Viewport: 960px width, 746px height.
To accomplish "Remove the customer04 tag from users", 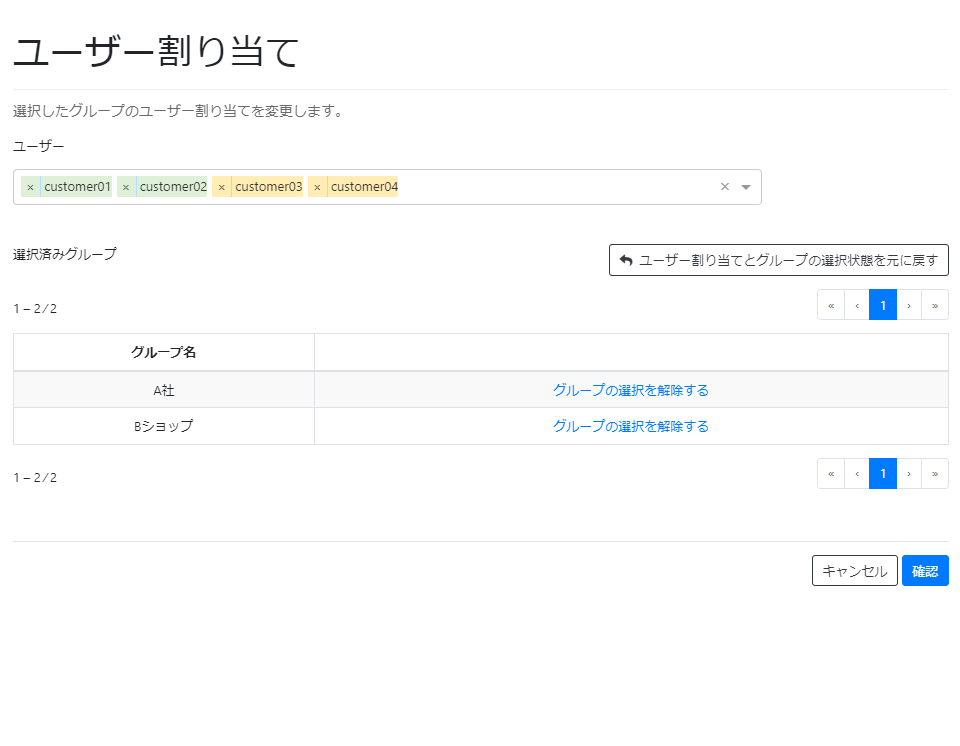I will point(317,186).
